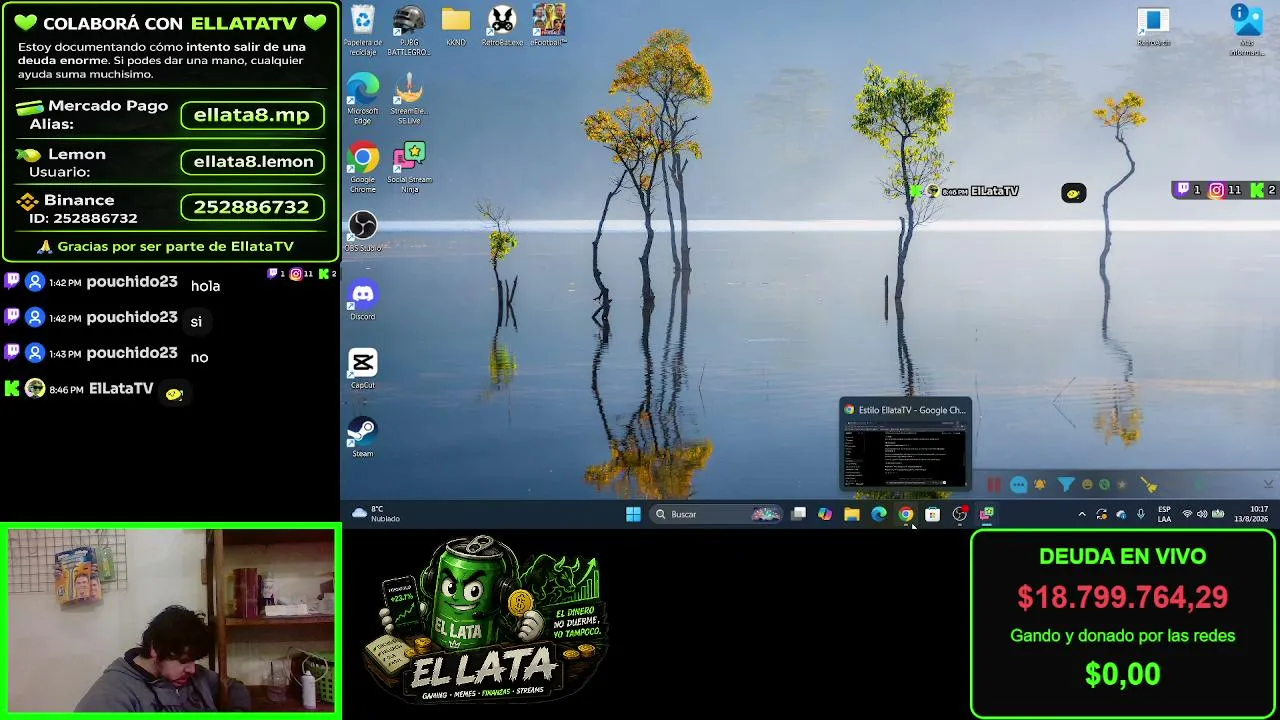This screenshot has width=1280, height=720.
Task: Select the KKND folder on desktop
Action: [x=456, y=27]
